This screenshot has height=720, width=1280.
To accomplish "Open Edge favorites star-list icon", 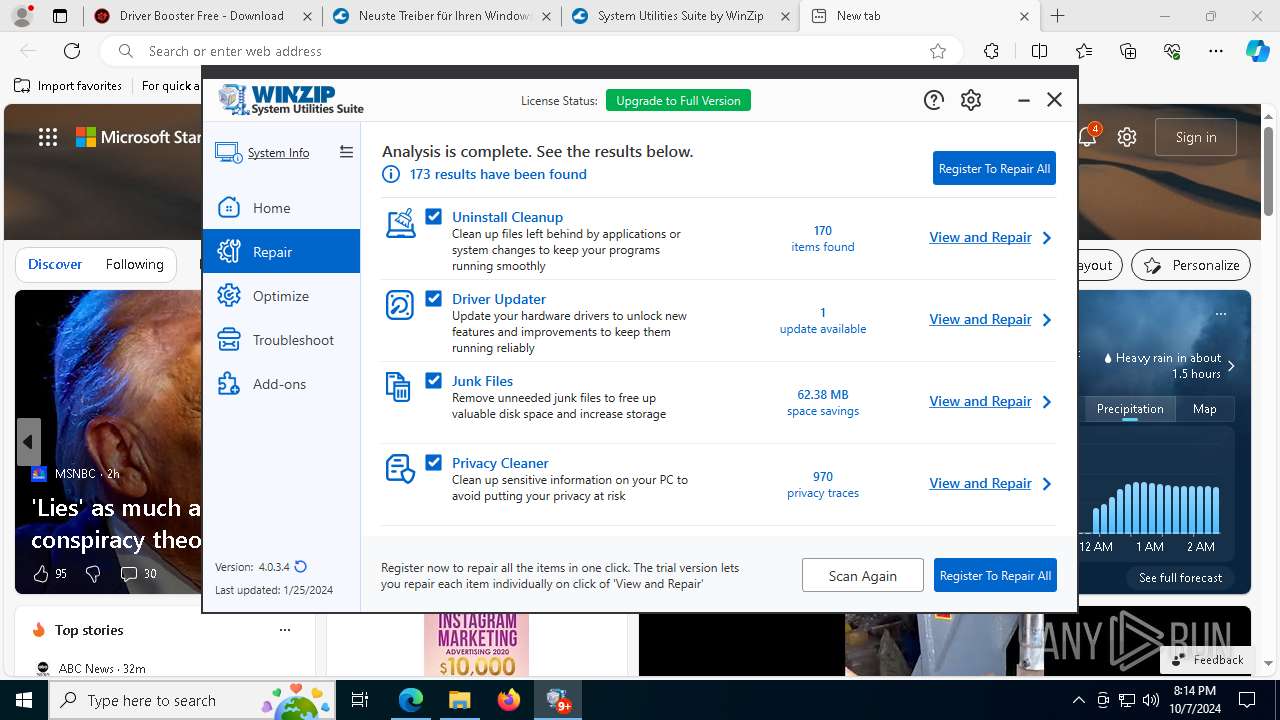I will [x=1084, y=51].
